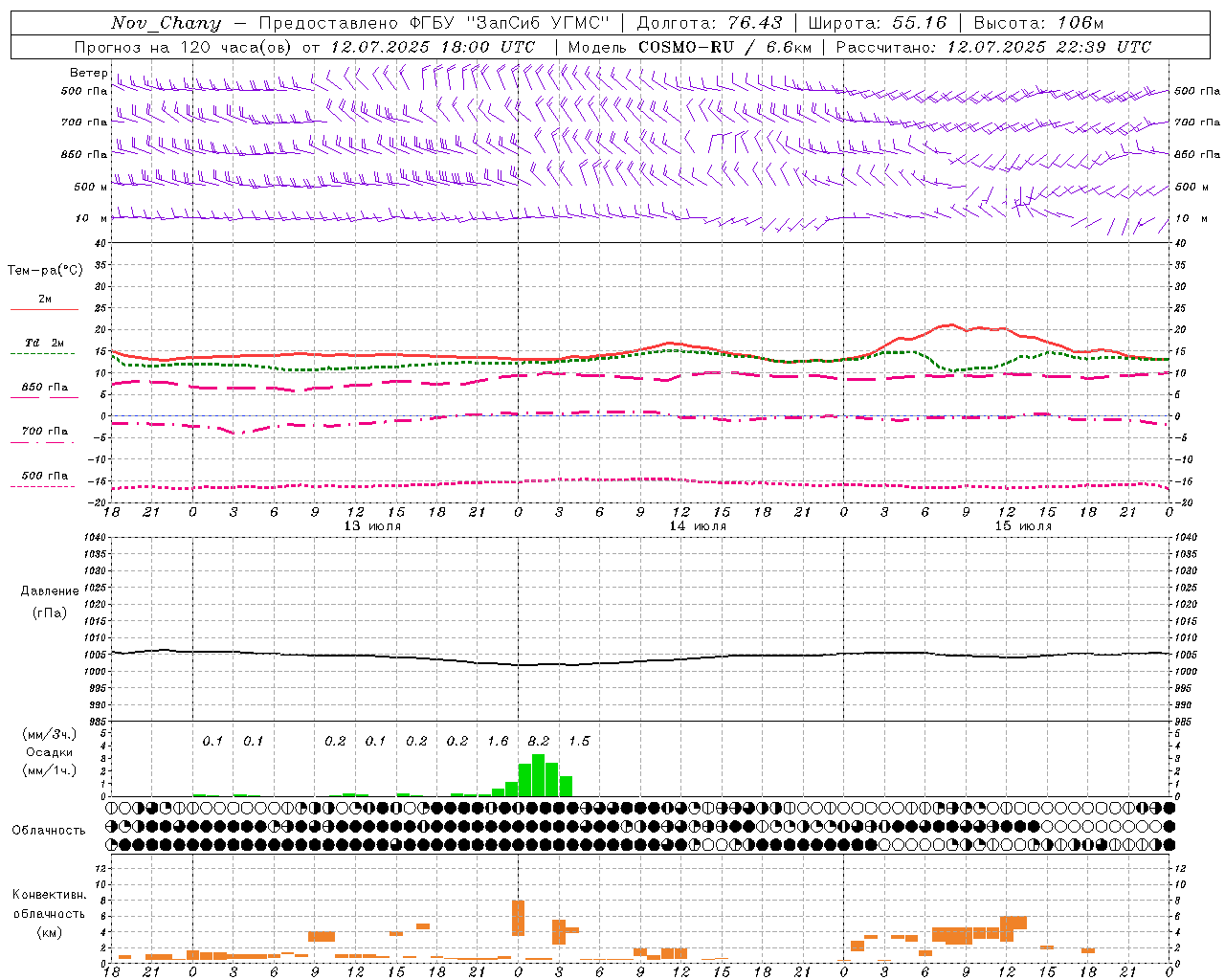Click the 700 гПа temperature legend entry

point(45,432)
